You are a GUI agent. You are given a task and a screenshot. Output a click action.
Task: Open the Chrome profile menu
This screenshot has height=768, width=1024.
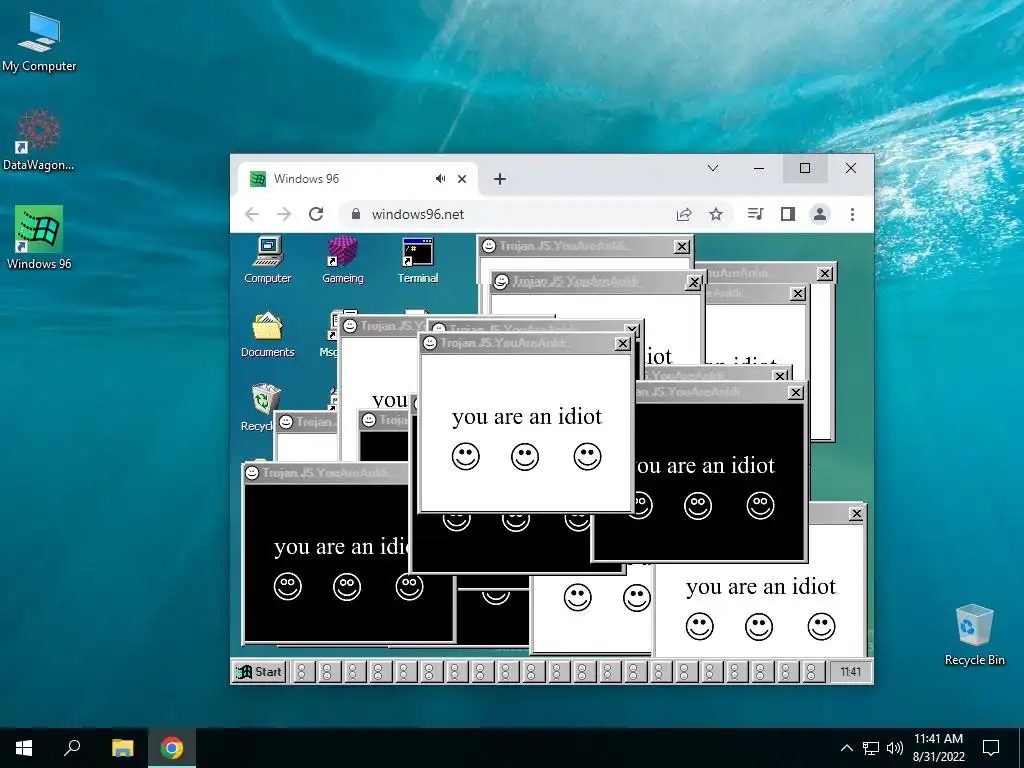pyautogui.click(x=820, y=214)
